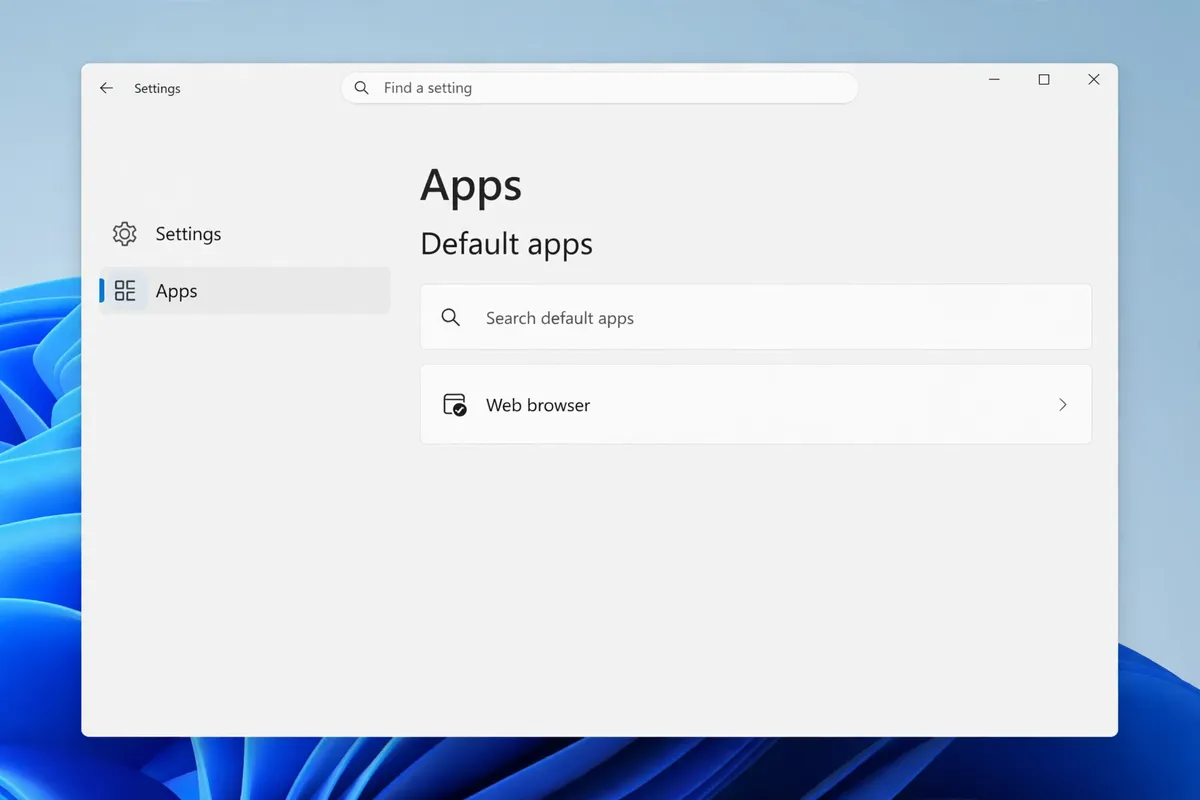The height and width of the screenshot is (800, 1200).
Task: Click the Web browser checkmark icon
Action: click(x=455, y=405)
